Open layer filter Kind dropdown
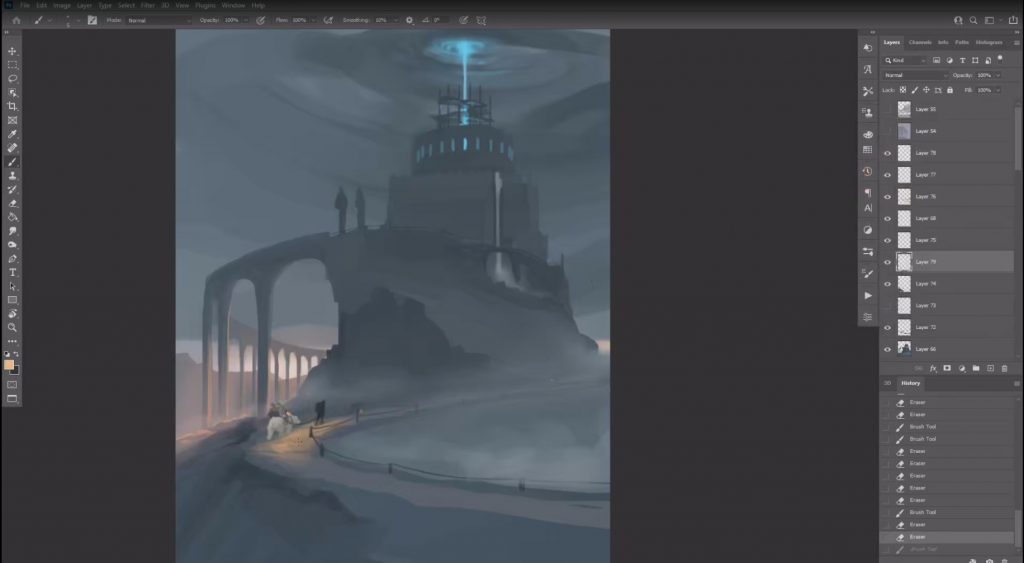This screenshot has height=563, width=1024. [905, 60]
